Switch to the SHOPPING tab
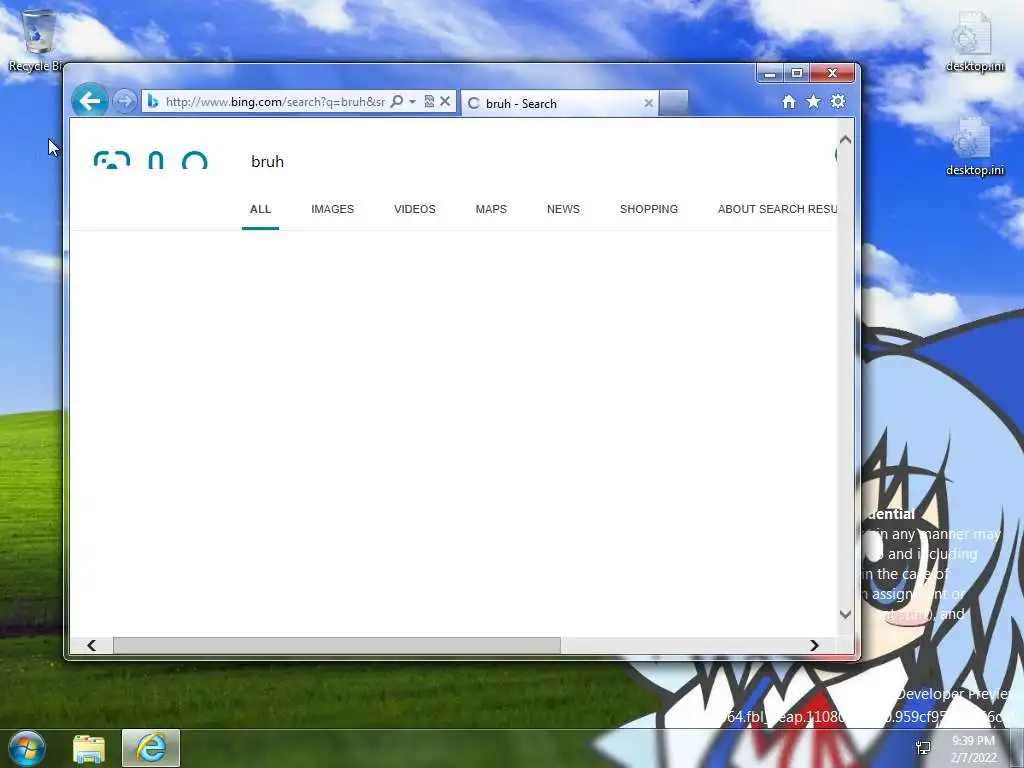This screenshot has height=768, width=1024. click(648, 209)
